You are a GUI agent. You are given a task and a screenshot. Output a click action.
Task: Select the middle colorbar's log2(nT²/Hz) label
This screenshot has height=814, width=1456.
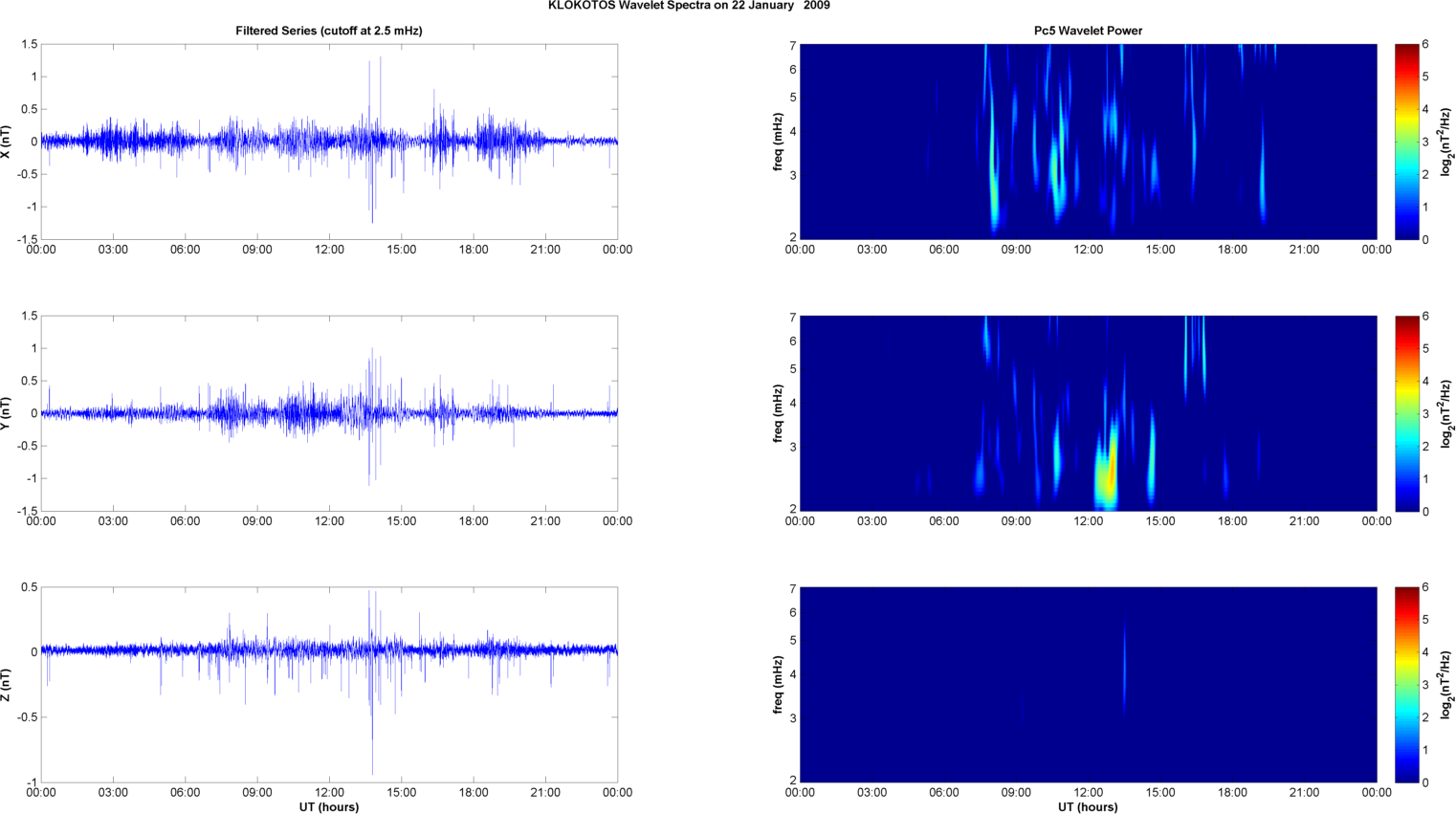[1446, 413]
